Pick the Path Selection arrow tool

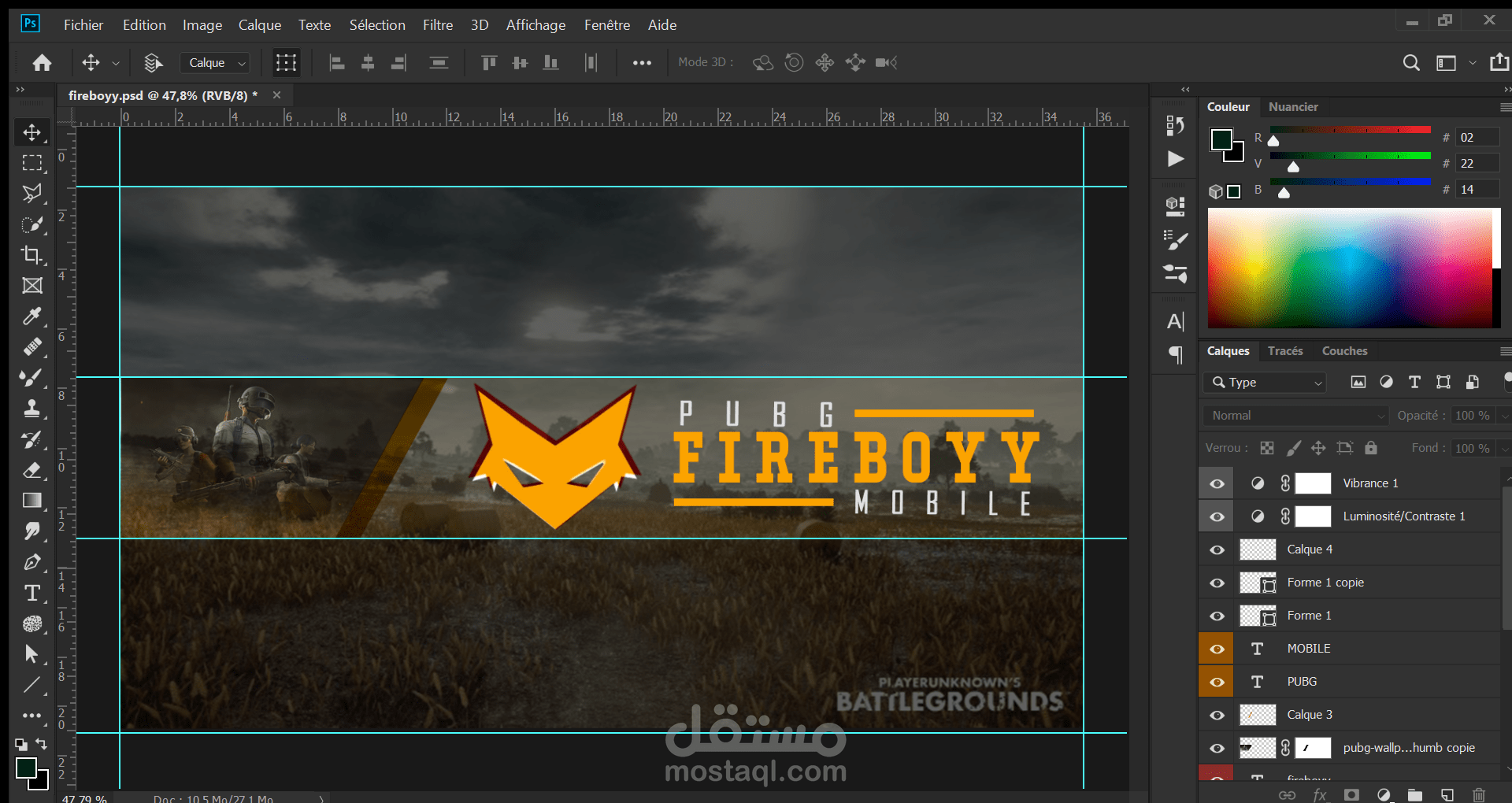(x=31, y=654)
